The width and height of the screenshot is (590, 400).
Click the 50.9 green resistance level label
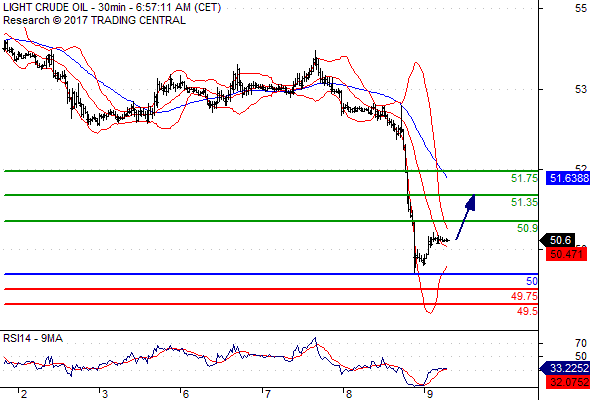pos(527,228)
